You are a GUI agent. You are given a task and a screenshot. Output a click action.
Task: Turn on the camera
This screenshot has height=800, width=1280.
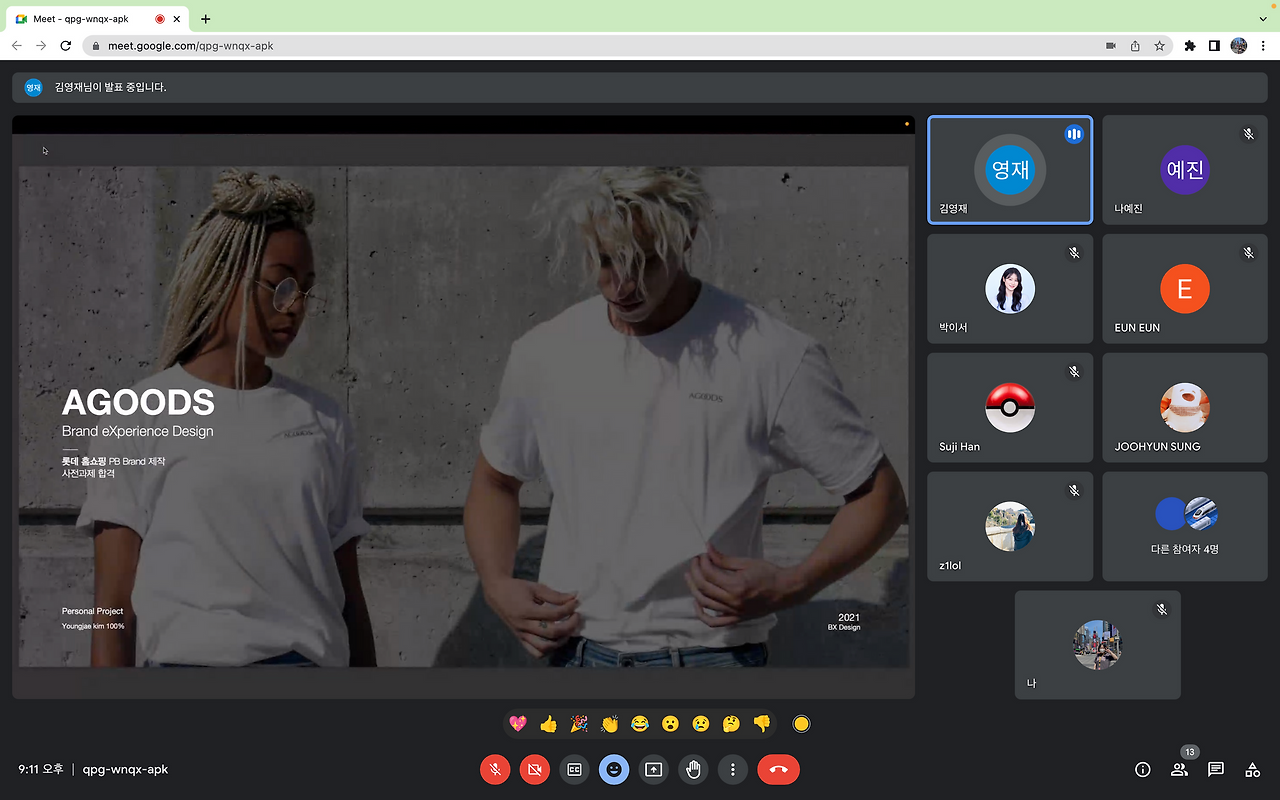click(x=535, y=769)
